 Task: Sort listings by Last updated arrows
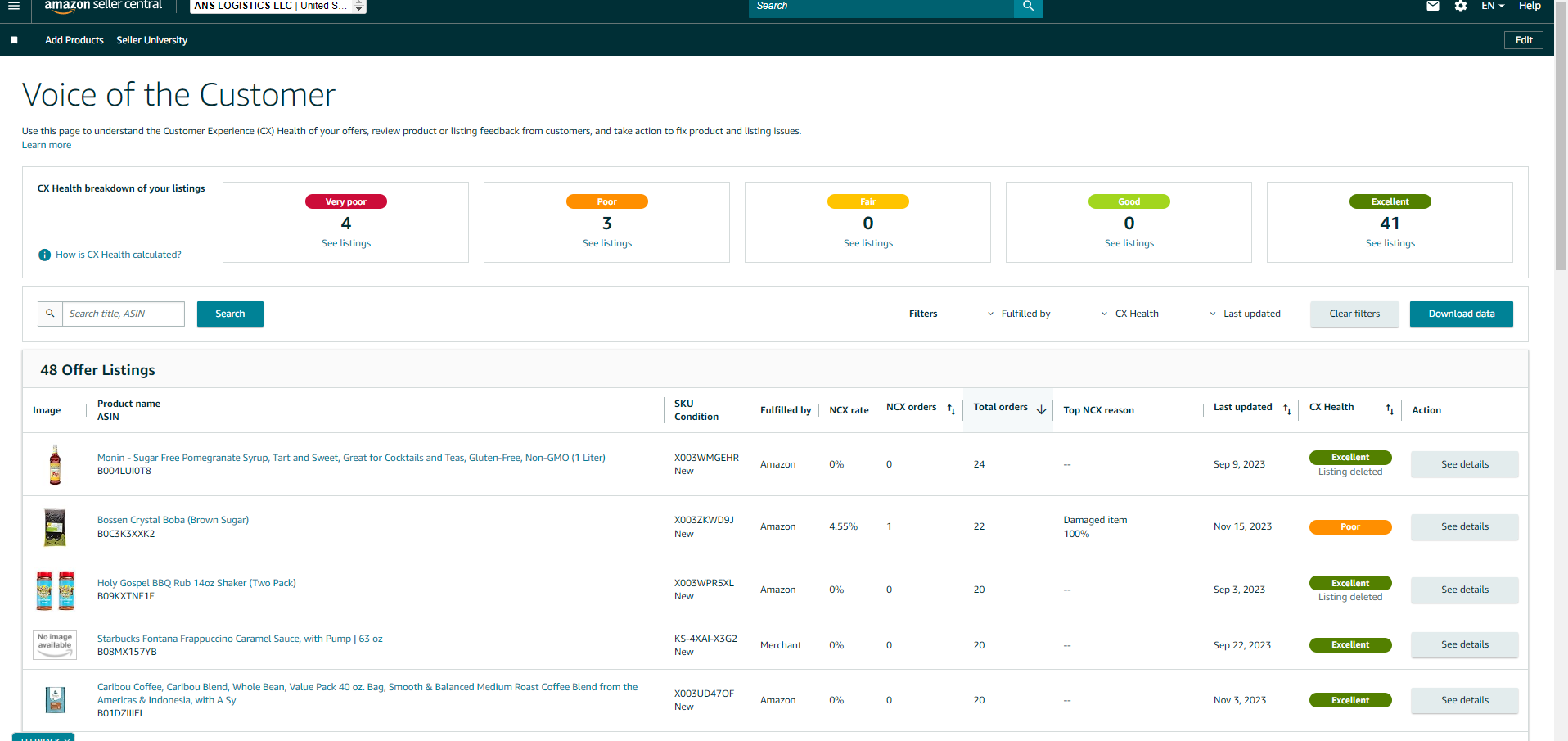1287,409
